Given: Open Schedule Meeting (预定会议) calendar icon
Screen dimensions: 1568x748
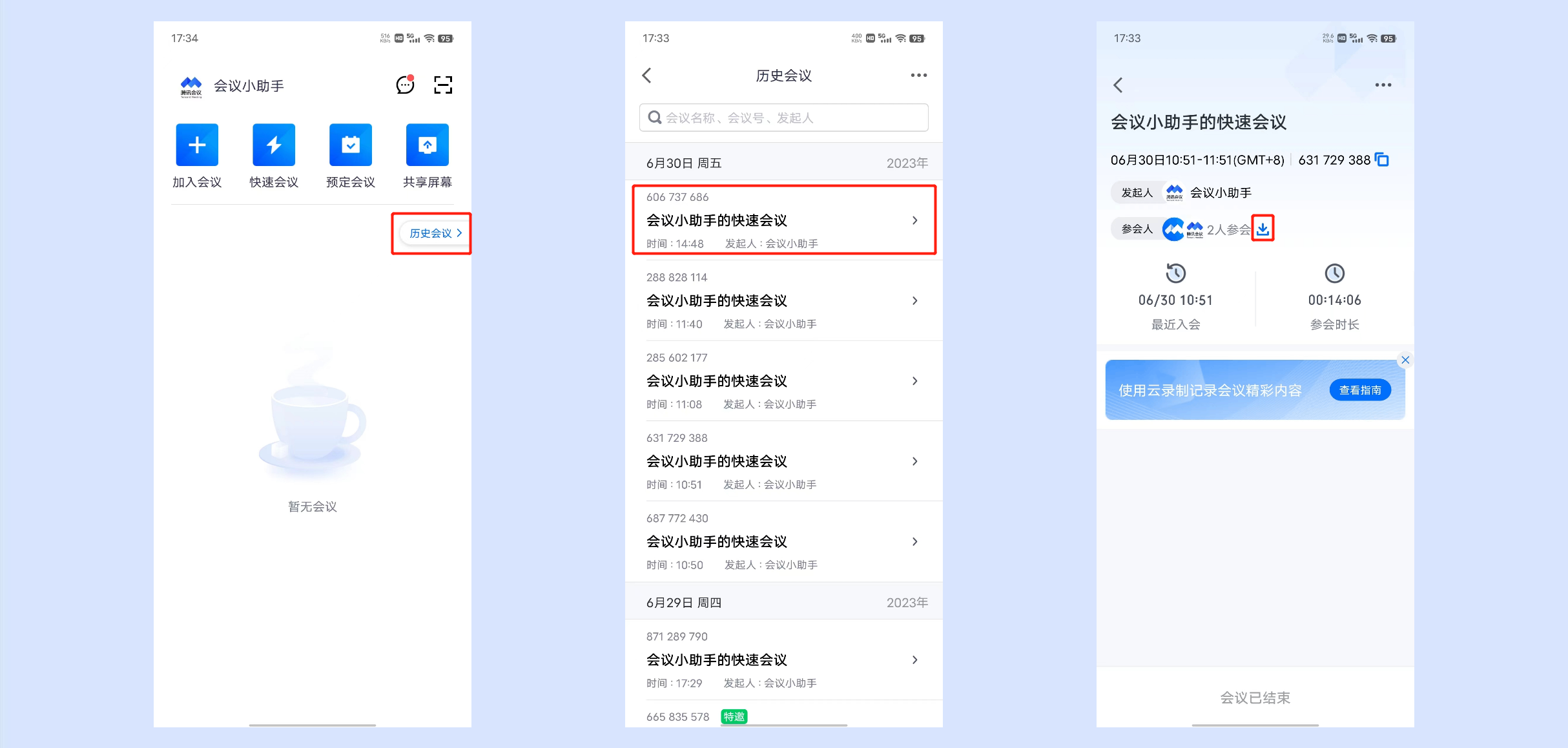Looking at the screenshot, I should tap(351, 145).
